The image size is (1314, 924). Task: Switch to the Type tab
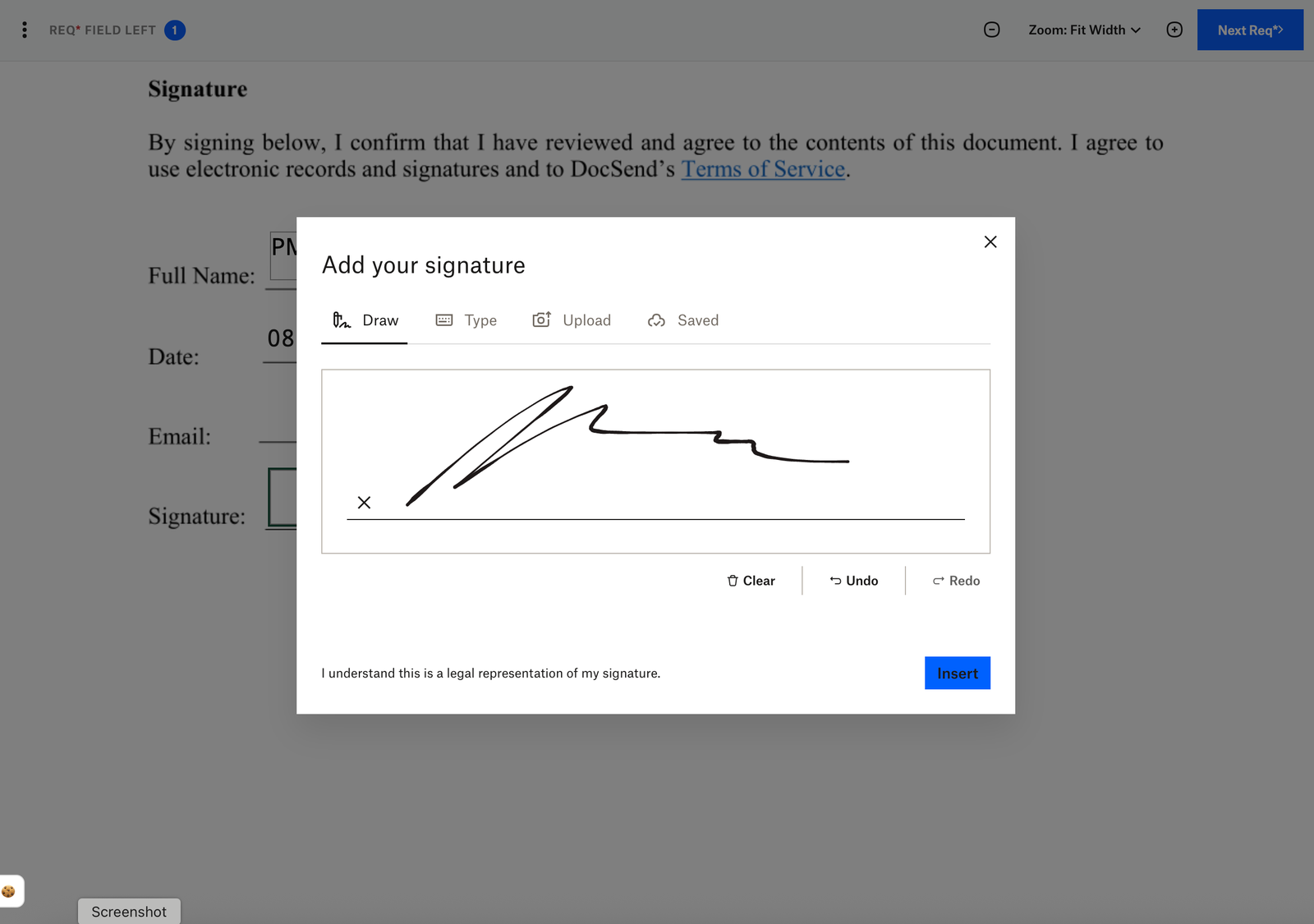[x=480, y=319]
